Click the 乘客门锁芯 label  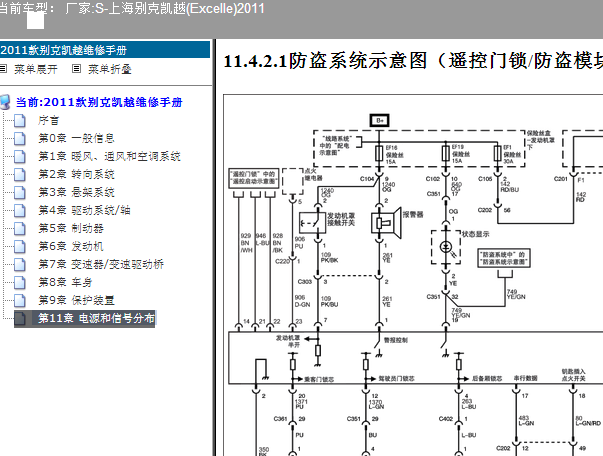tap(319, 379)
